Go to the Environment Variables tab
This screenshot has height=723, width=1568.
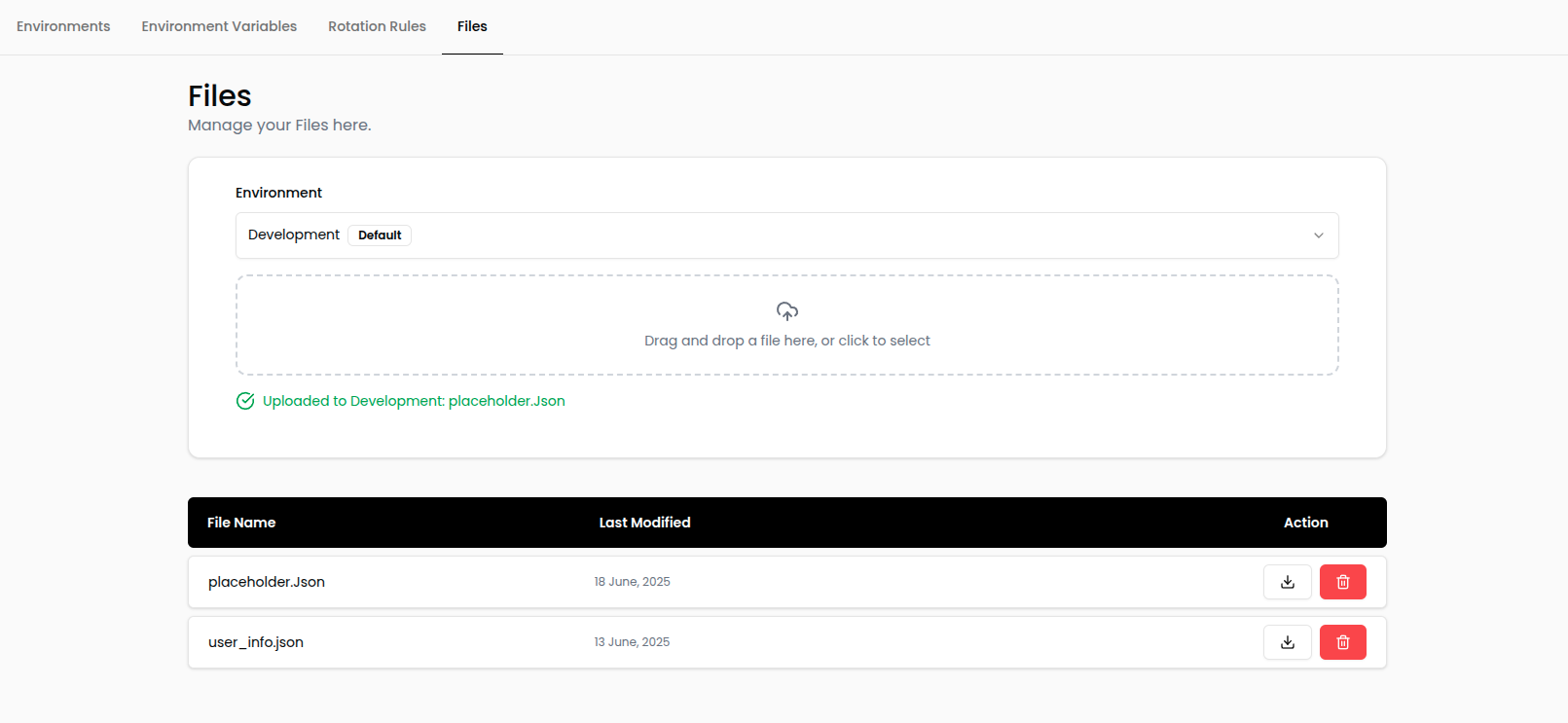[219, 26]
